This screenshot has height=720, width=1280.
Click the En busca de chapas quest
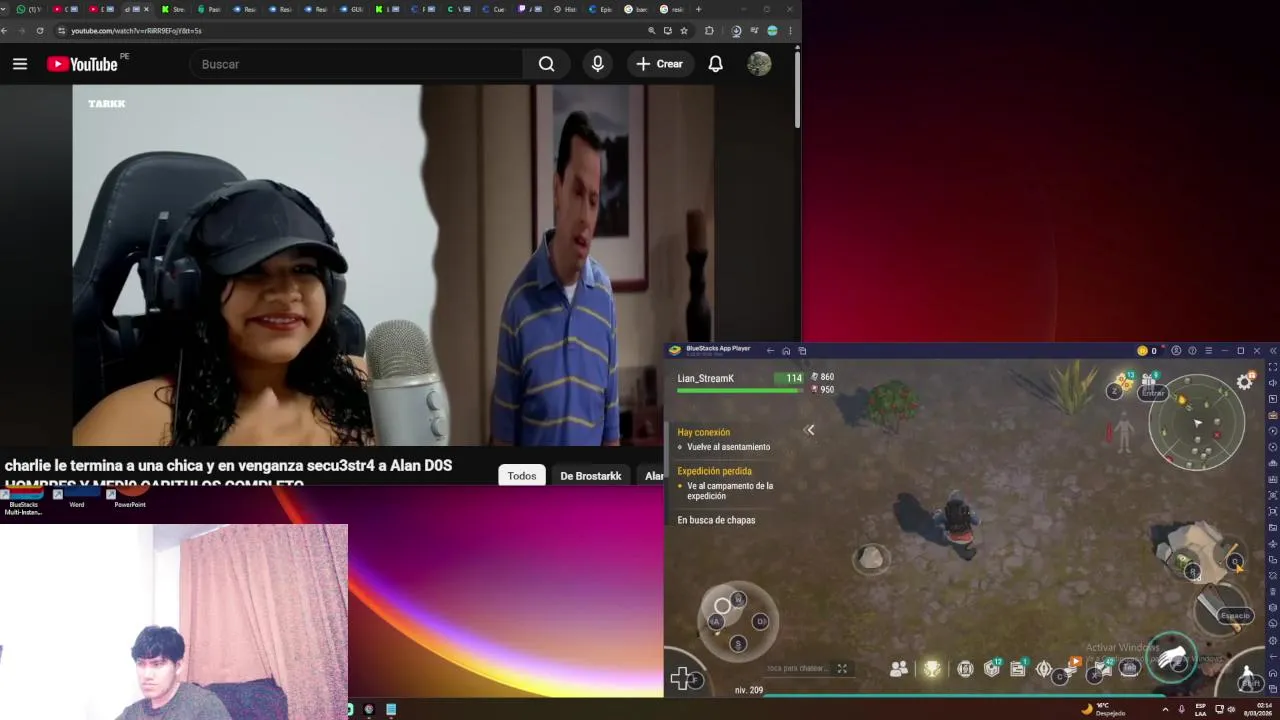pos(716,520)
